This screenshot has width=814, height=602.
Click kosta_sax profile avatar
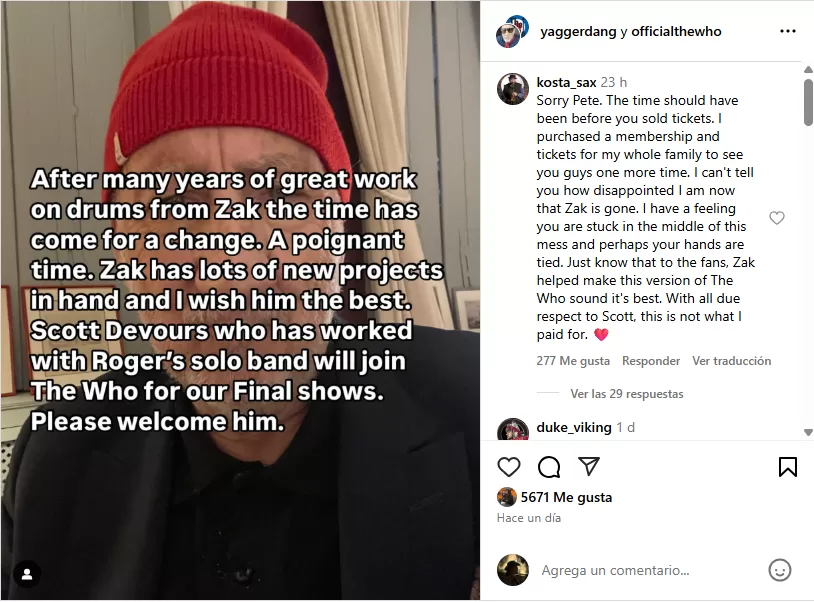512,89
